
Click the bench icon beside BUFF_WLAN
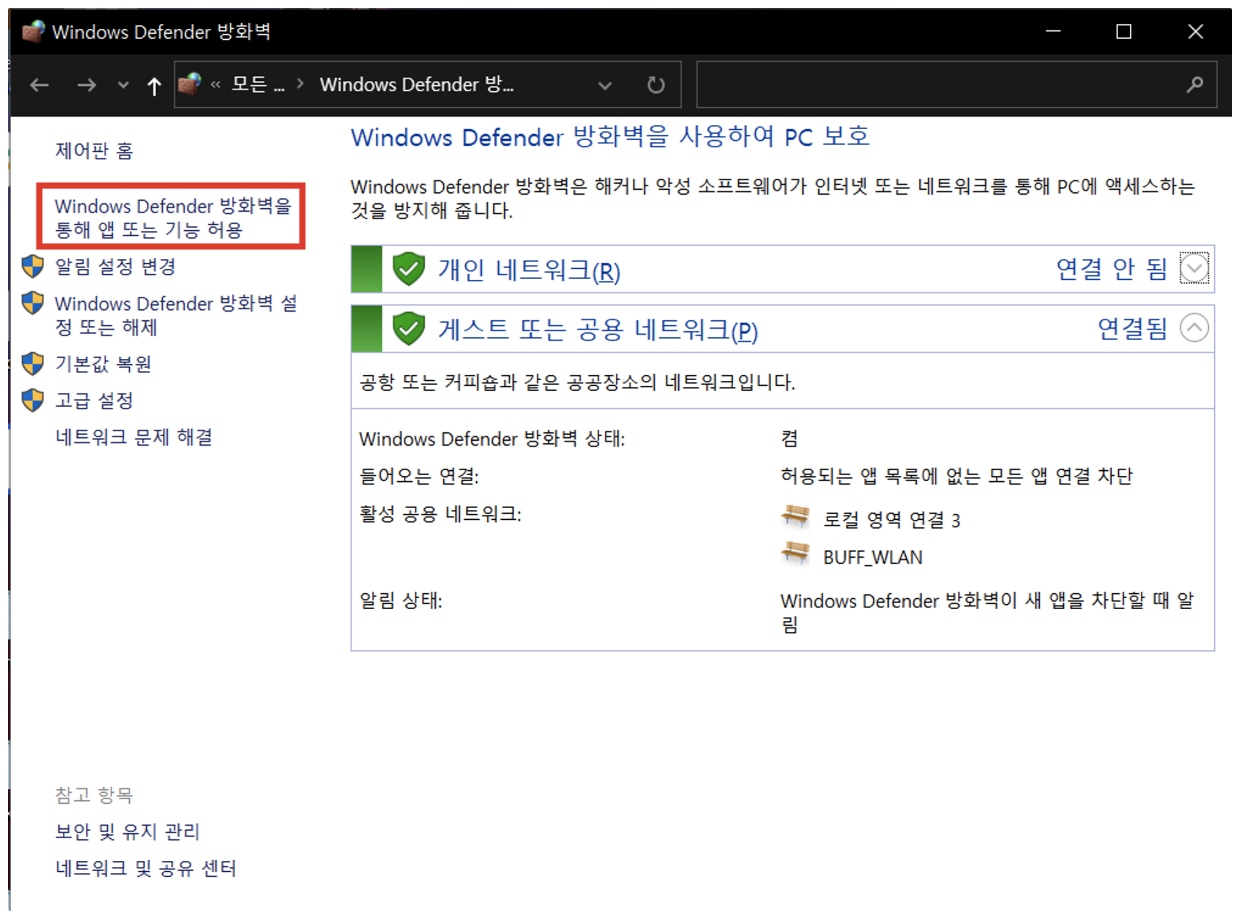coord(796,554)
